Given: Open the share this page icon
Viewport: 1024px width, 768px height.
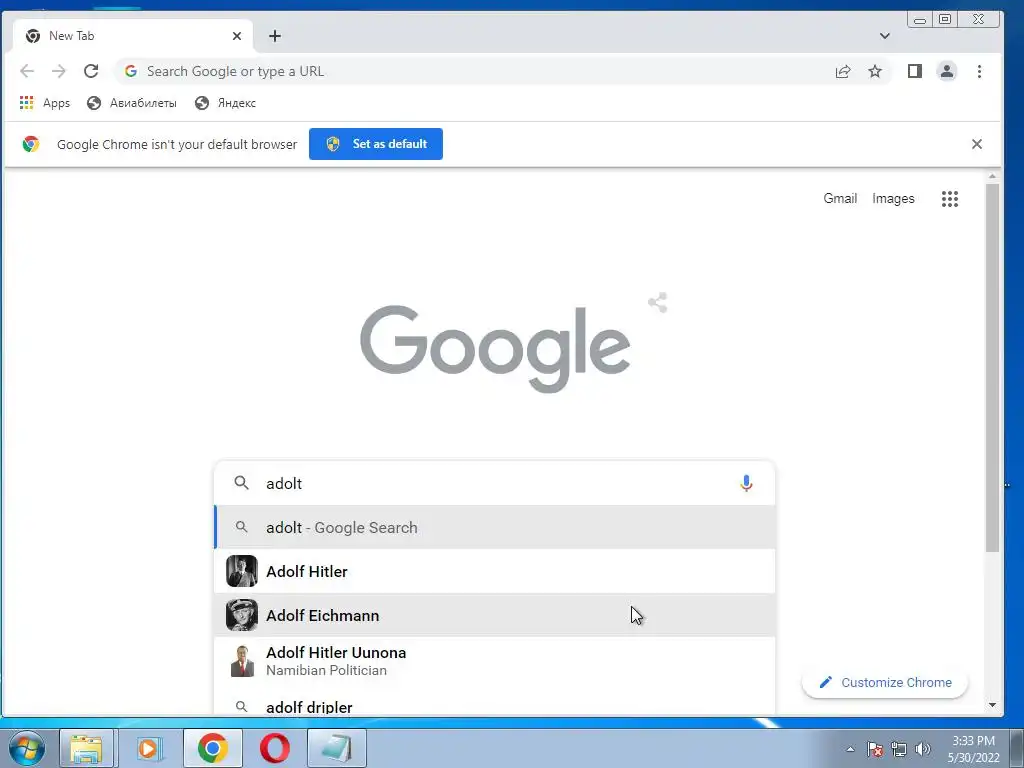Looking at the screenshot, I should pos(843,71).
